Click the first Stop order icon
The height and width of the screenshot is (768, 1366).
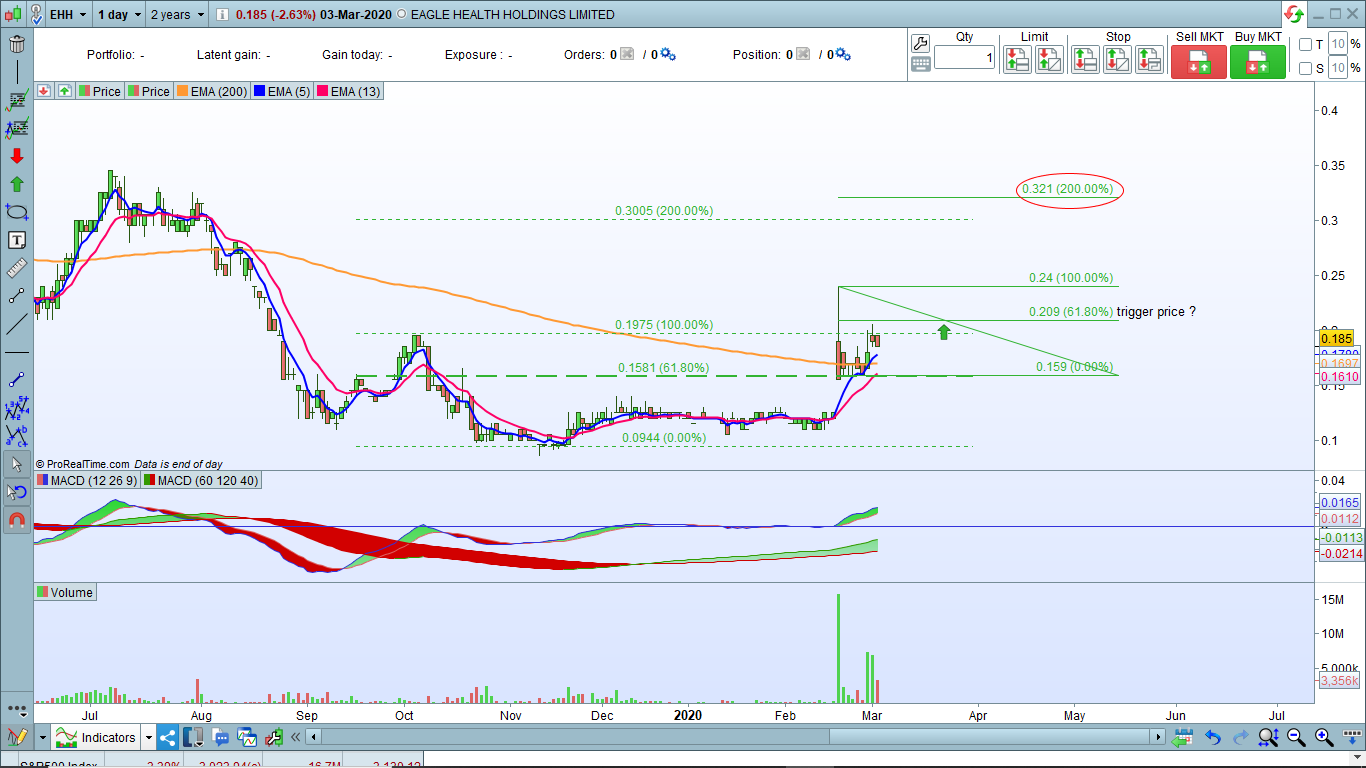pos(1085,59)
